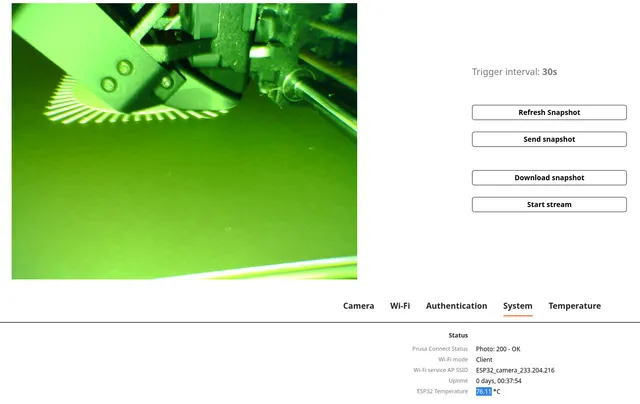Click the camera snapshot preview image

point(184,140)
